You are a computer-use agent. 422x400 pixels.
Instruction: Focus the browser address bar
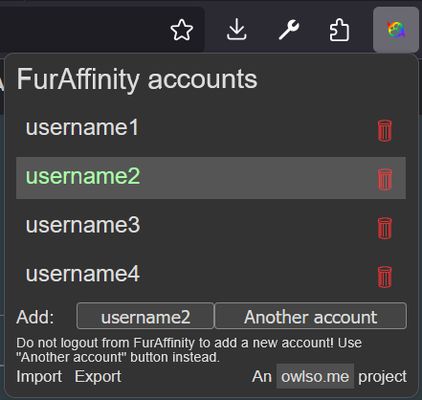coord(83,29)
